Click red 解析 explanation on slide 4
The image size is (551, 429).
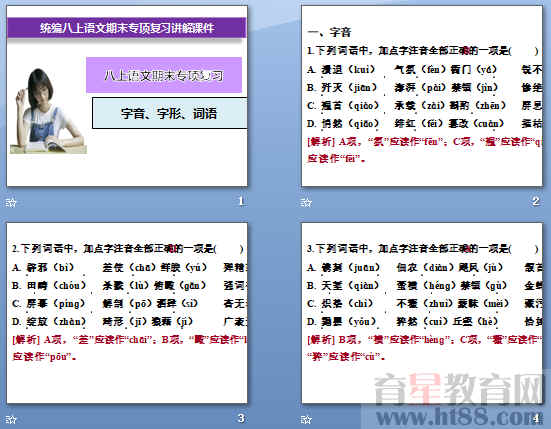click(424, 348)
